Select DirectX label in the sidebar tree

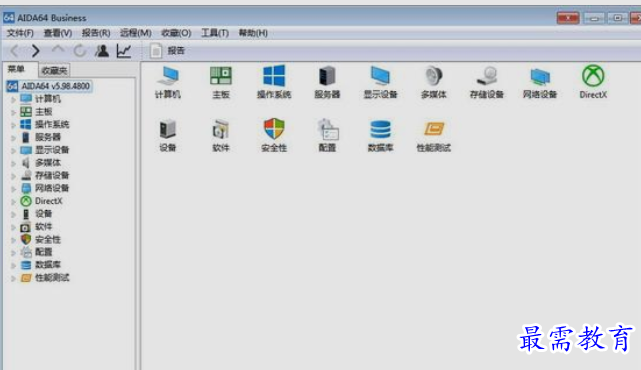click(49, 201)
